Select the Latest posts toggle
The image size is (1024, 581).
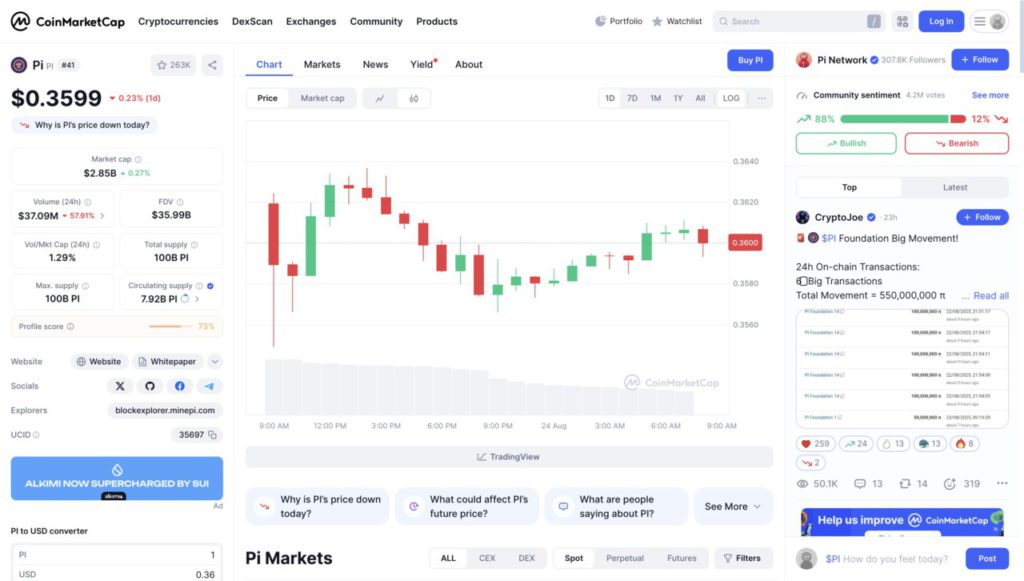tap(954, 187)
